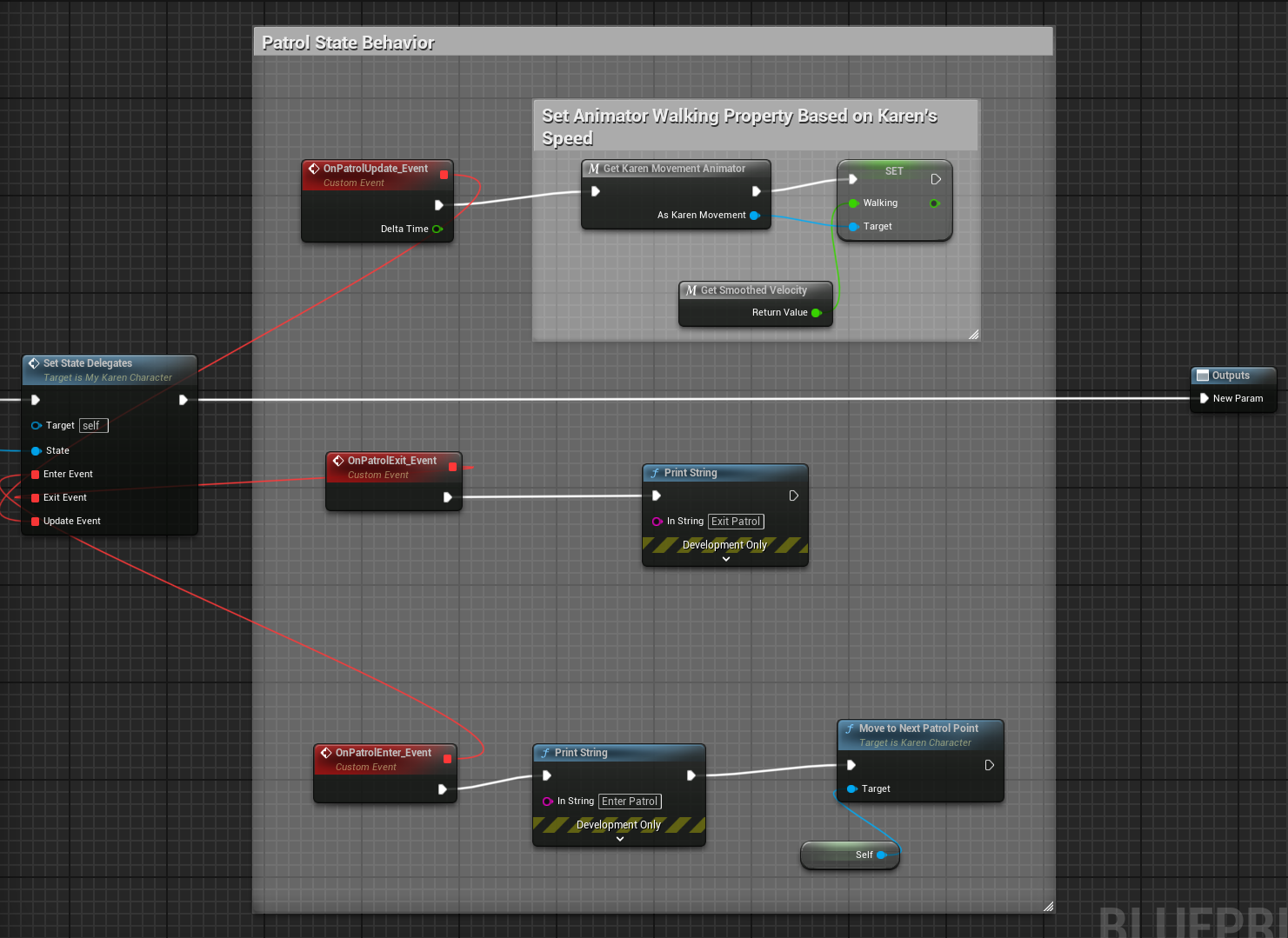Viewport: 1288px width, 938px height.
Task: Click the exec output arrow on the SET node
Action: pyautogui.click(x=935, y=178)
